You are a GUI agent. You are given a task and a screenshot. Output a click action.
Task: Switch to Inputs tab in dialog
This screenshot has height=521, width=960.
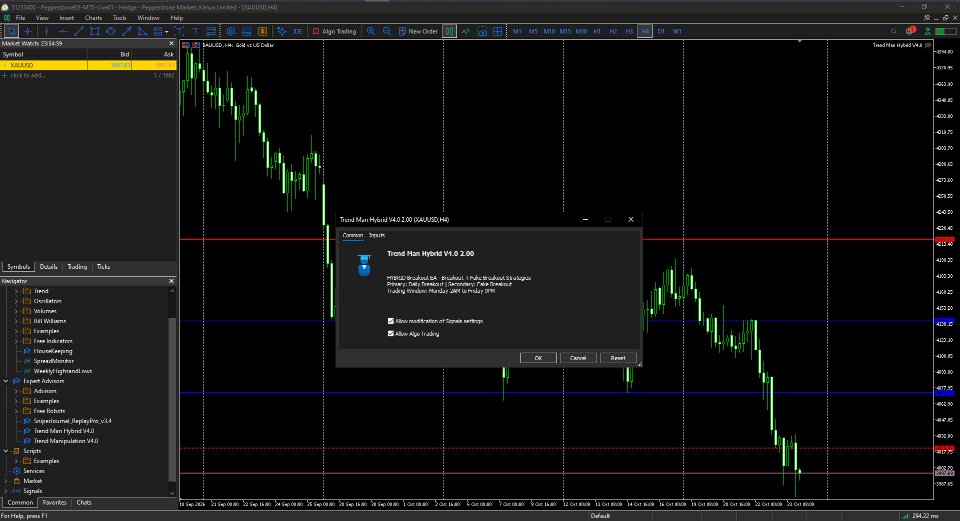pos(377,235)
